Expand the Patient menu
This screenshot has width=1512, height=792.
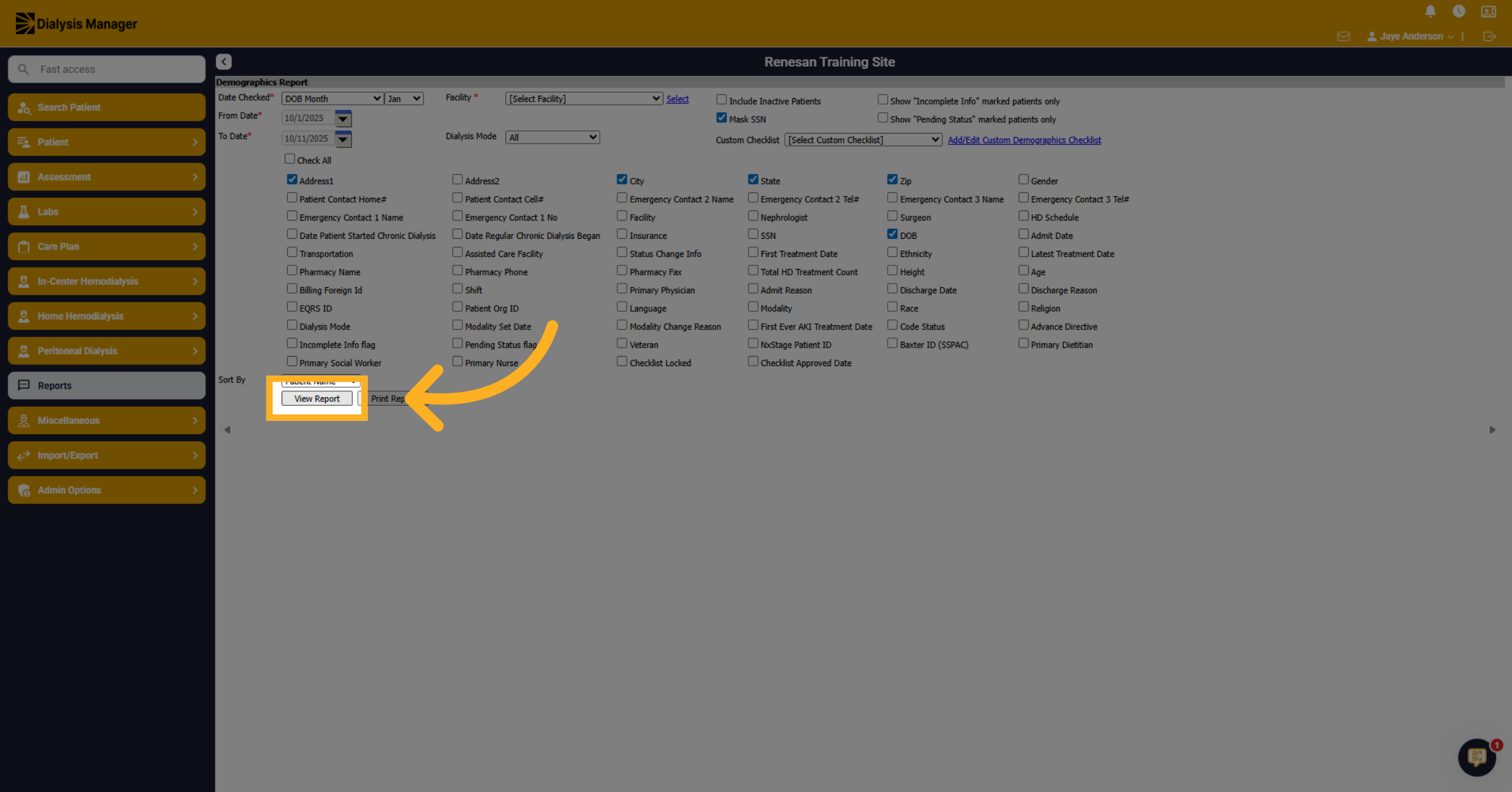point(106,142)
